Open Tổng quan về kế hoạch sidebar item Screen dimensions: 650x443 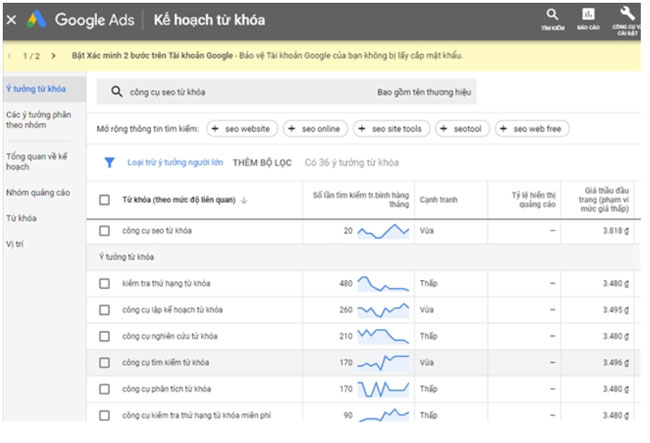coord(36,161)
